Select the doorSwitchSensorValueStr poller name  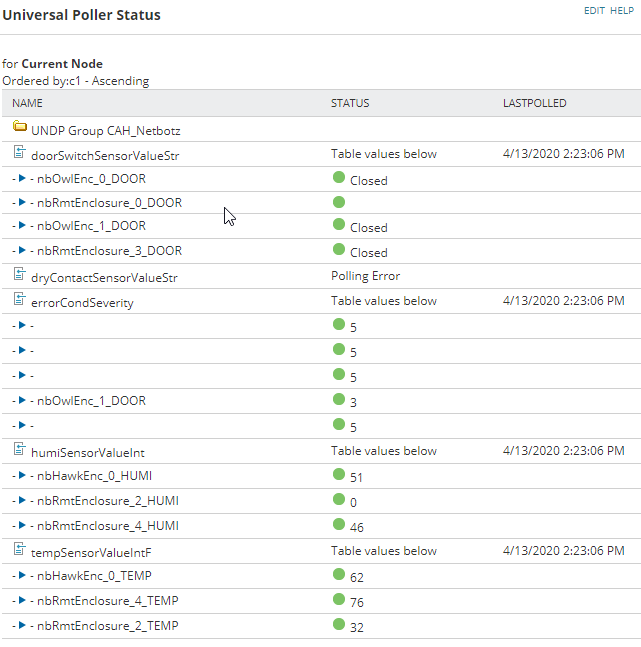pos(105,156)
